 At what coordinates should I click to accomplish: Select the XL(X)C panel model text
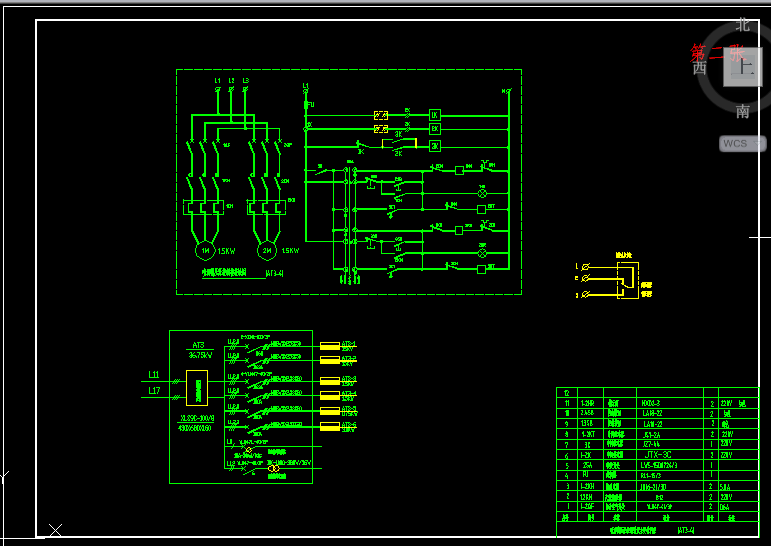(x=197, y=419)
